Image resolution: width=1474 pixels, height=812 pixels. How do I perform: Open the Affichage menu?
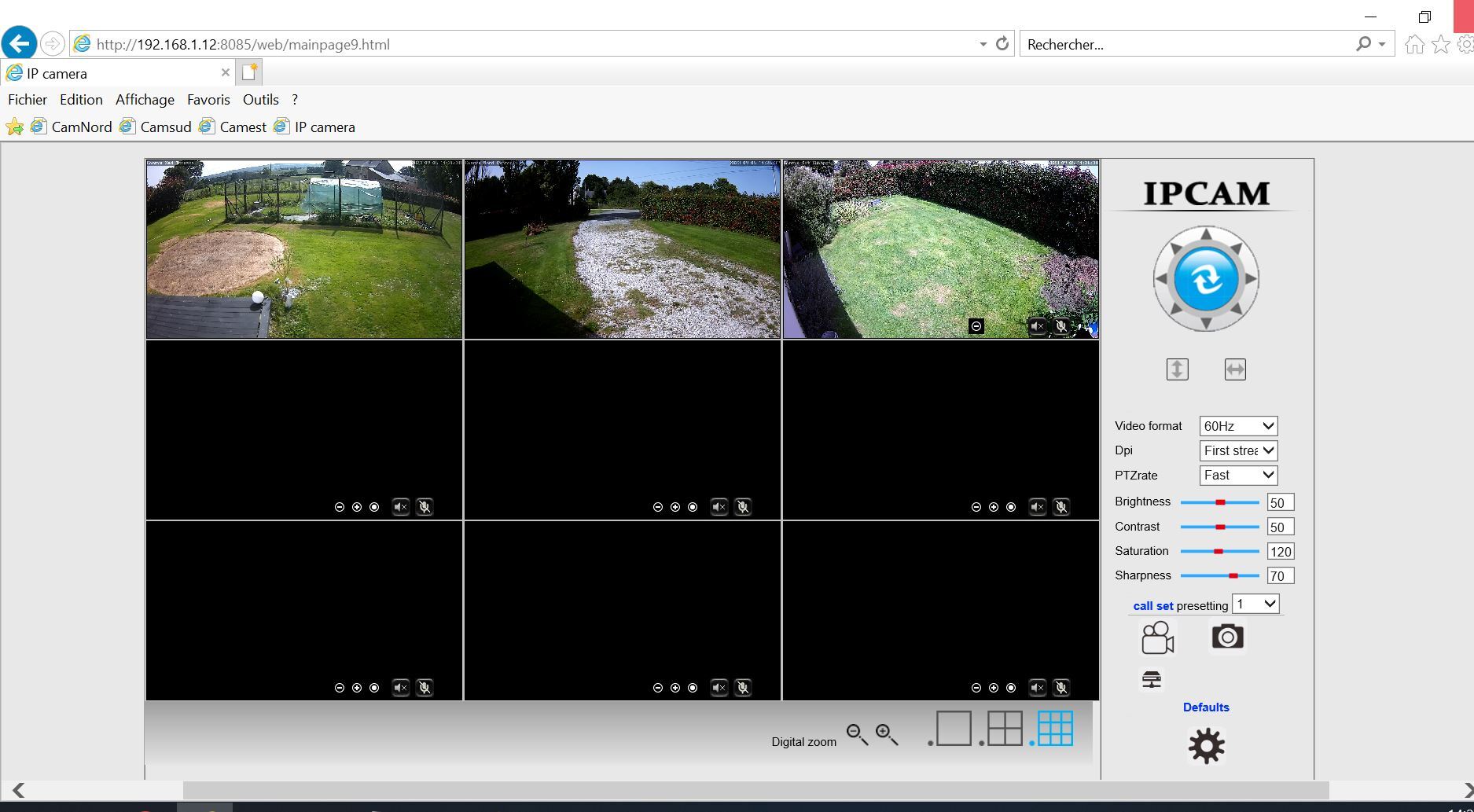[x=145, y=100]
